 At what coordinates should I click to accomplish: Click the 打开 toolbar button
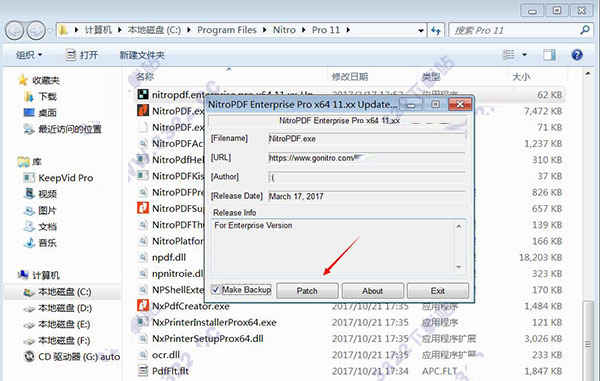[x=82, y=55]
